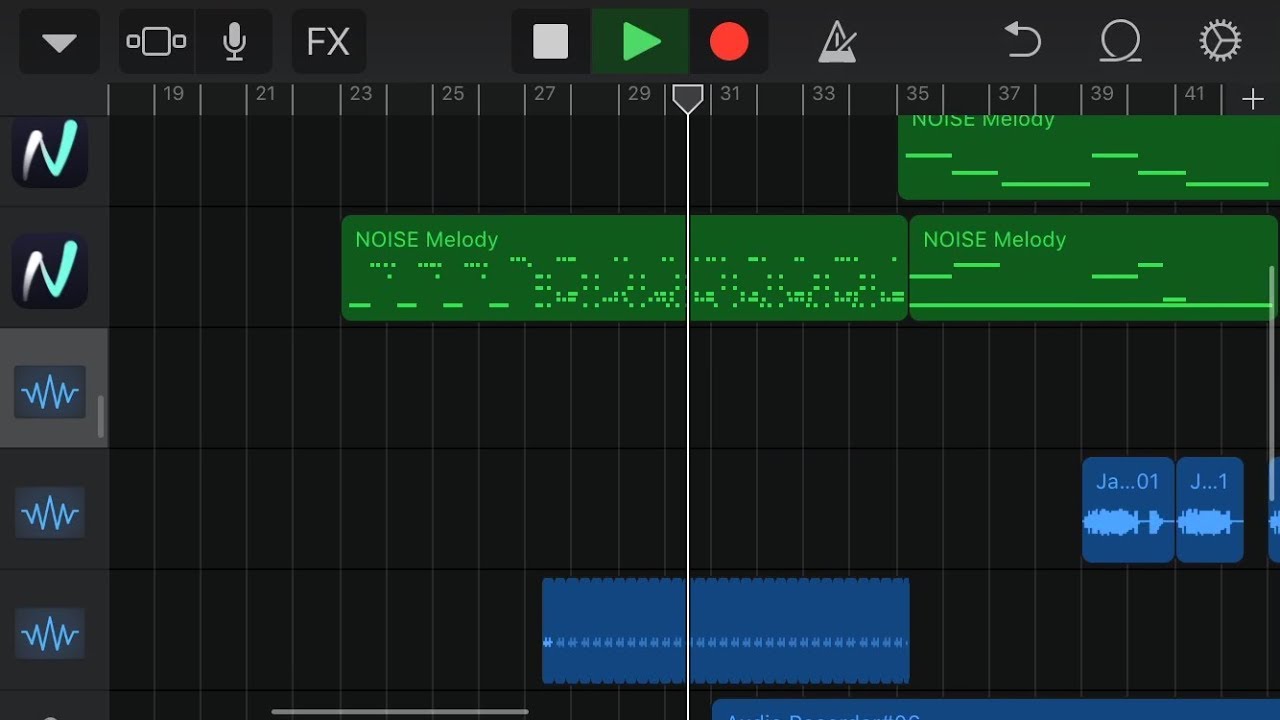
Task: Switch to the track controls view button
Action: (x=156, y=42)
